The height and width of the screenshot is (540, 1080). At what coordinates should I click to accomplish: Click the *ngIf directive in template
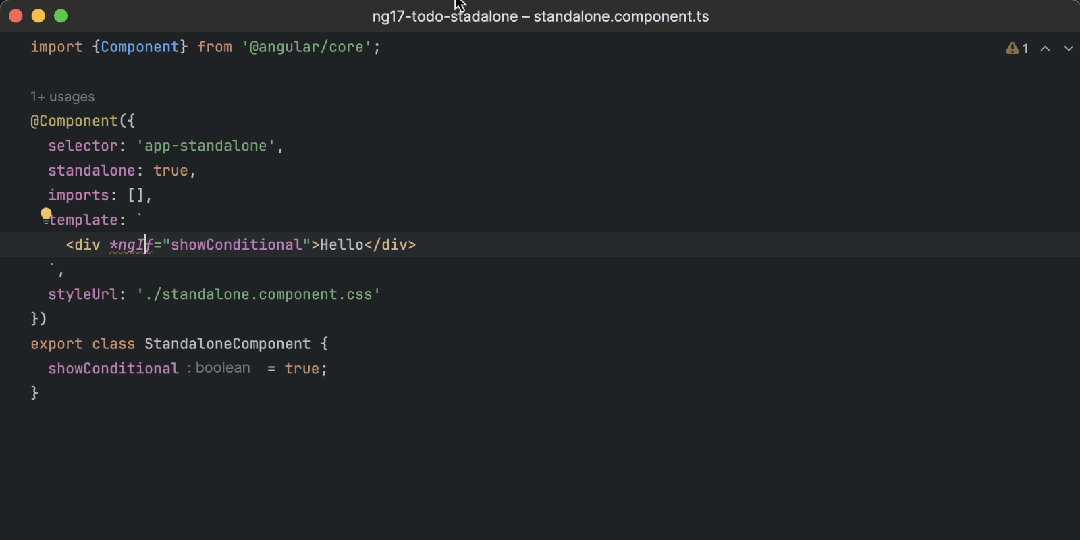130,245
